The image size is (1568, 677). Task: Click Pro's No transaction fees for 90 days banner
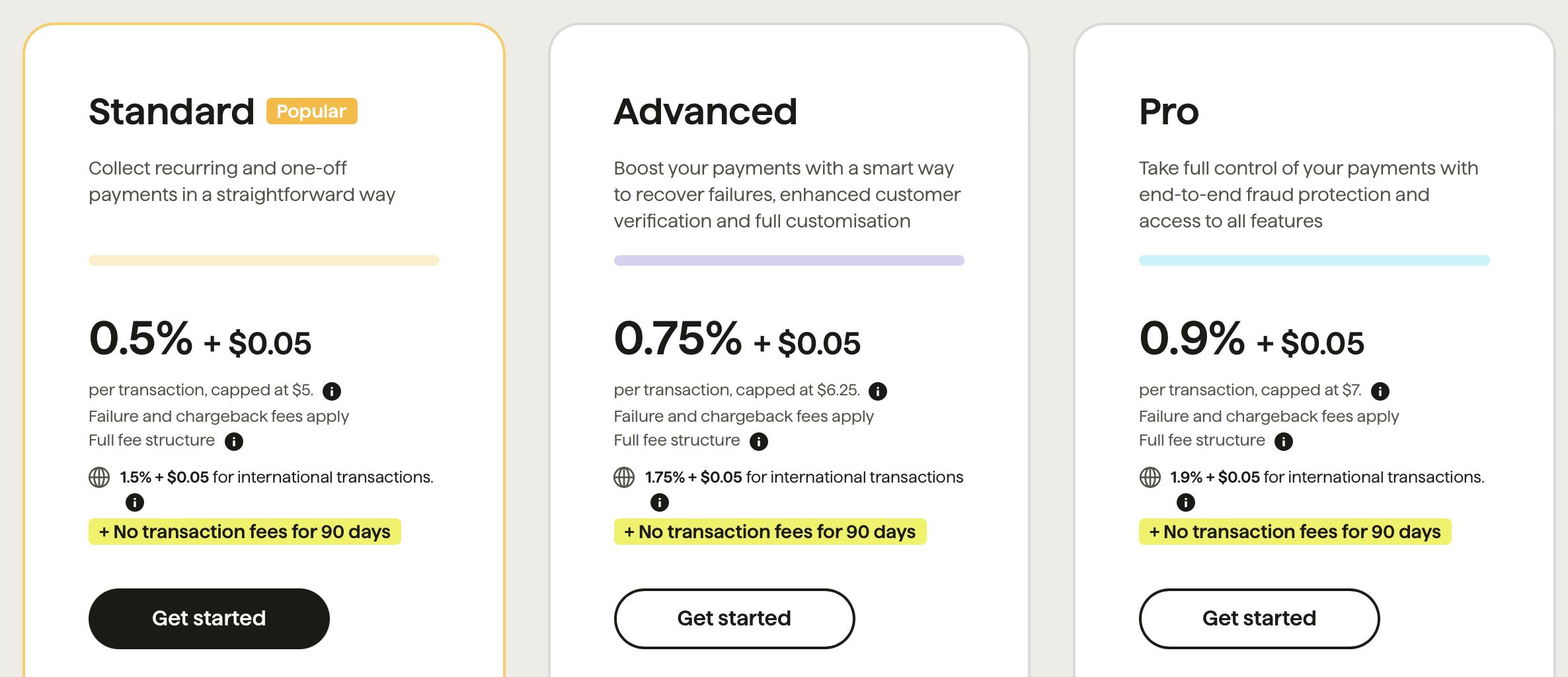(x=1294, y=532)
